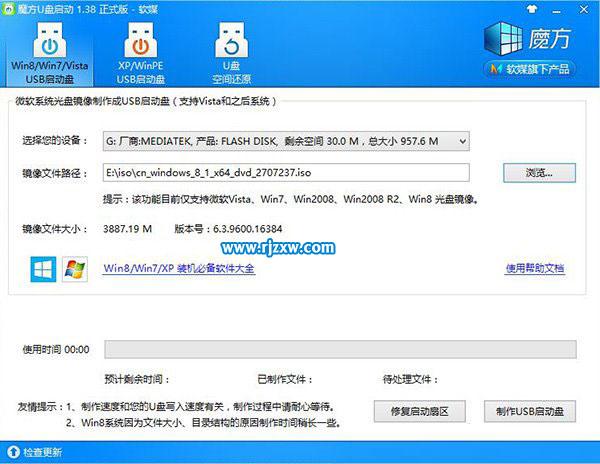
Task: Click the 3887.19 M file size value
Action: pyautogui.click(x=127, y=229)
